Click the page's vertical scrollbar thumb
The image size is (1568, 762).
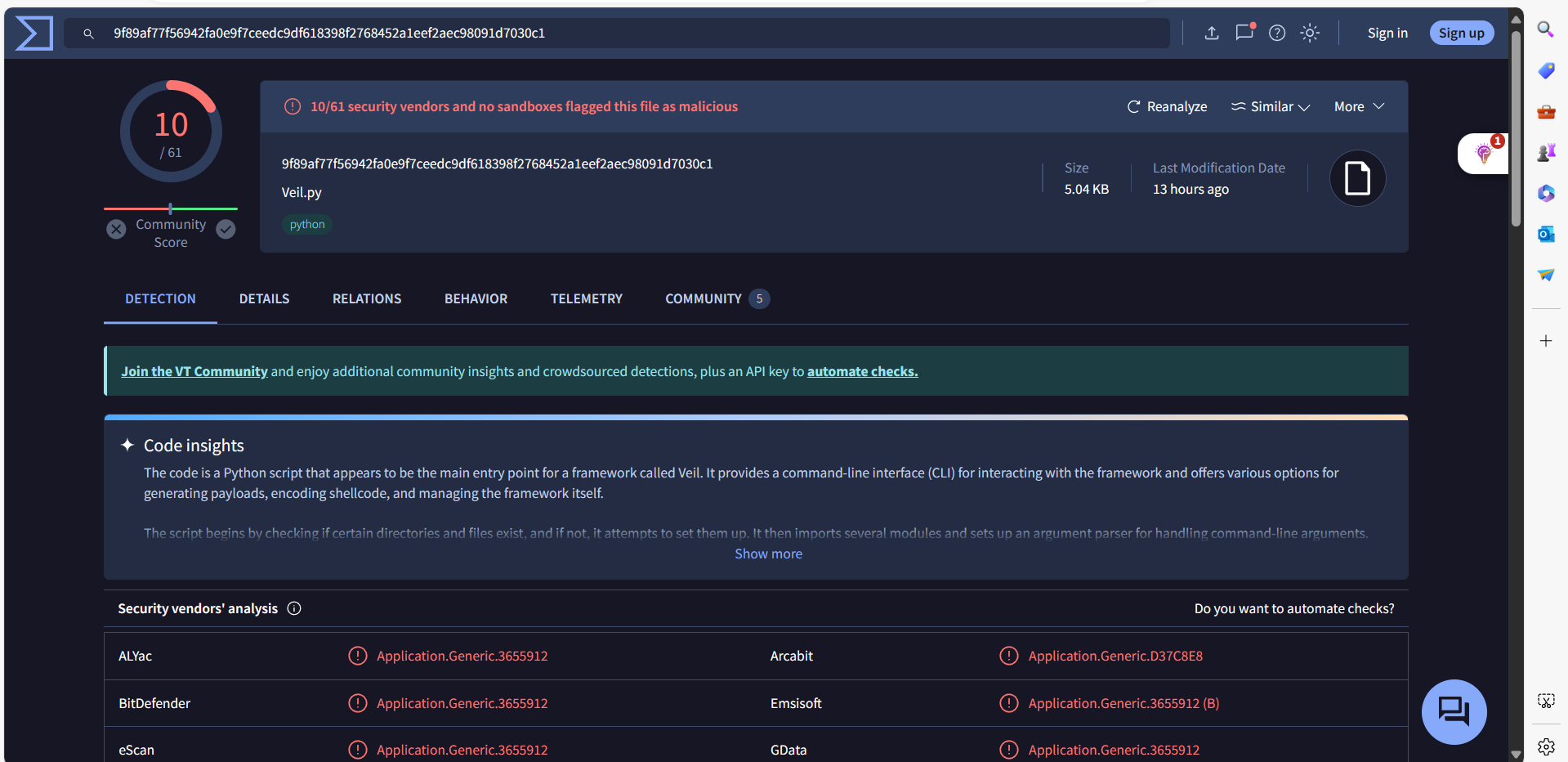pos(1516,128)
